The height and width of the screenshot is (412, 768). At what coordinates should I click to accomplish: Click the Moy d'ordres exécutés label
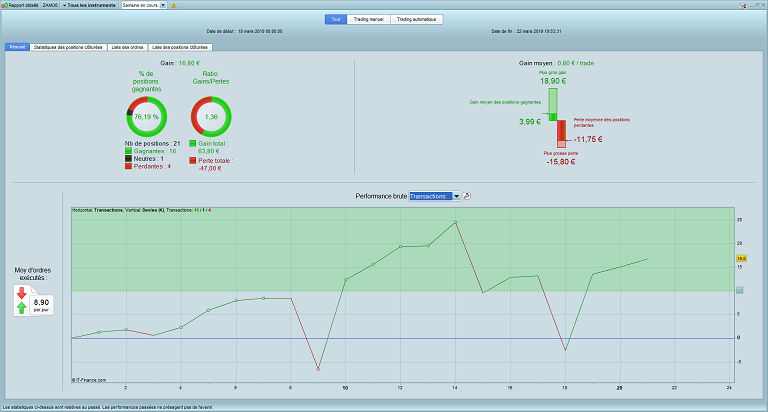click(x=33, y=274)
